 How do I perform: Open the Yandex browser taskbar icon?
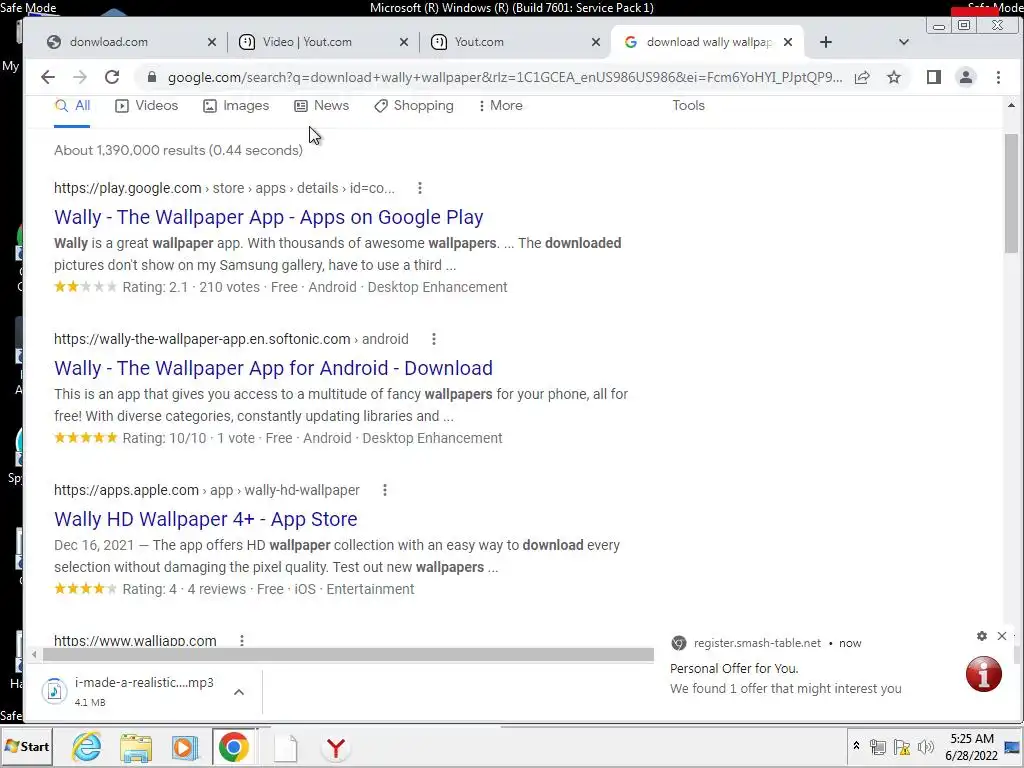pos(336,747)
